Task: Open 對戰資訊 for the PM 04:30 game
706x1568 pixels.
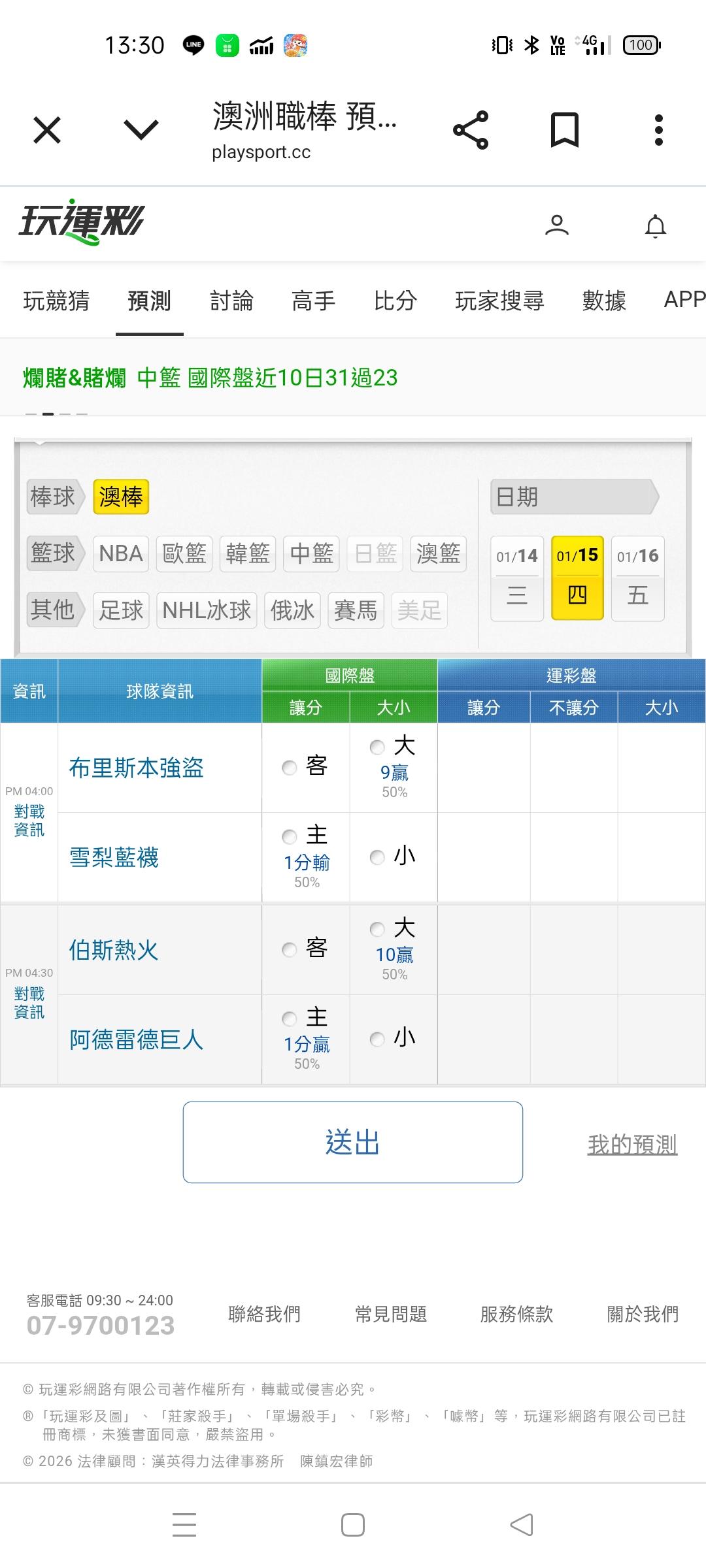Action: (x=29, y=1003)
